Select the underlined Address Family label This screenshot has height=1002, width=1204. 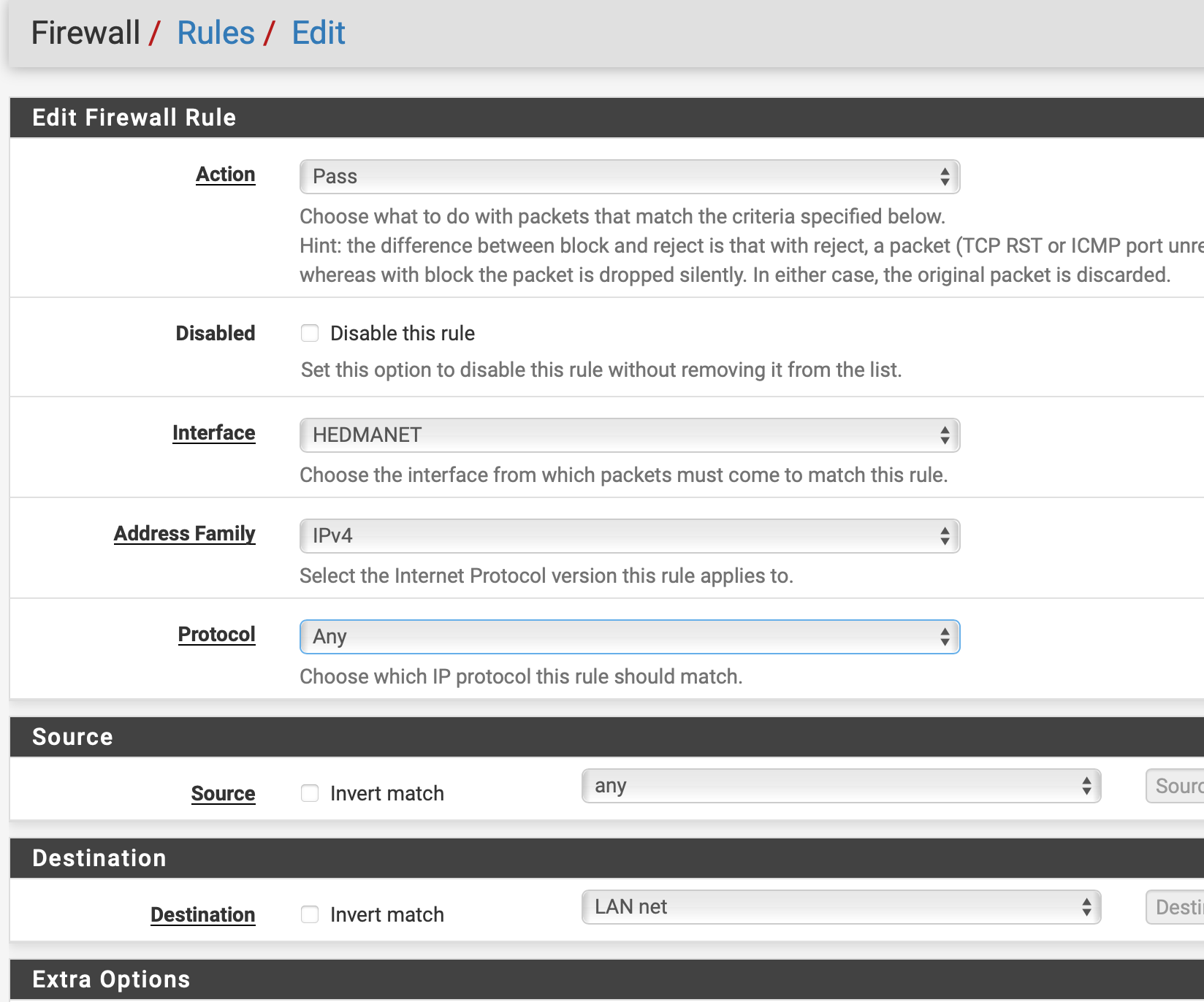click(x=184, y=534)
